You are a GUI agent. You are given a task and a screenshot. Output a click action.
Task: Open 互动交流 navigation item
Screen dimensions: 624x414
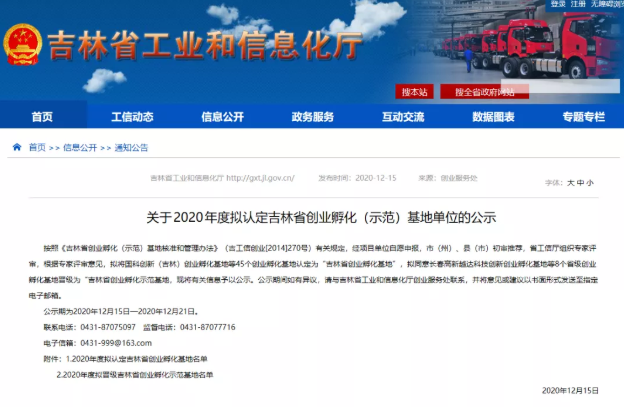point(402,117)
